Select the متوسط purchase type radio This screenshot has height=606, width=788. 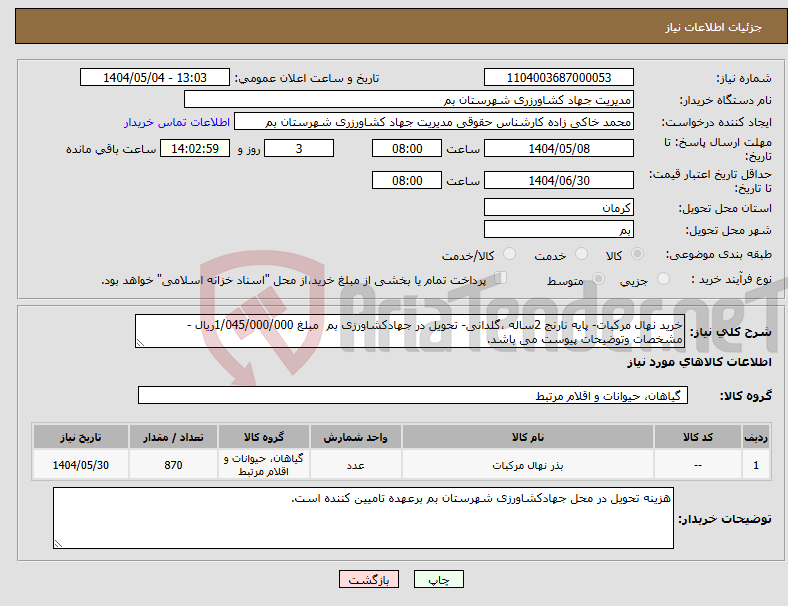pos(599,279)
